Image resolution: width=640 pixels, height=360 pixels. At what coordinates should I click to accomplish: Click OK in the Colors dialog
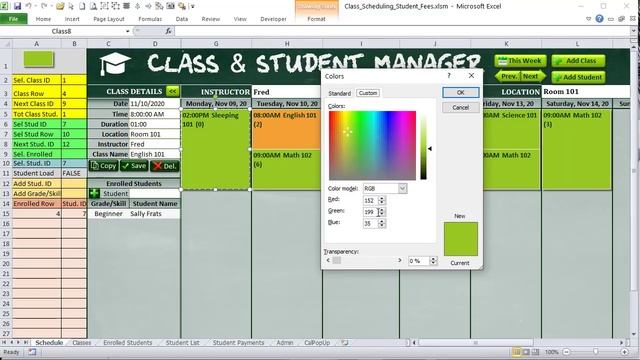coord(460,93)
